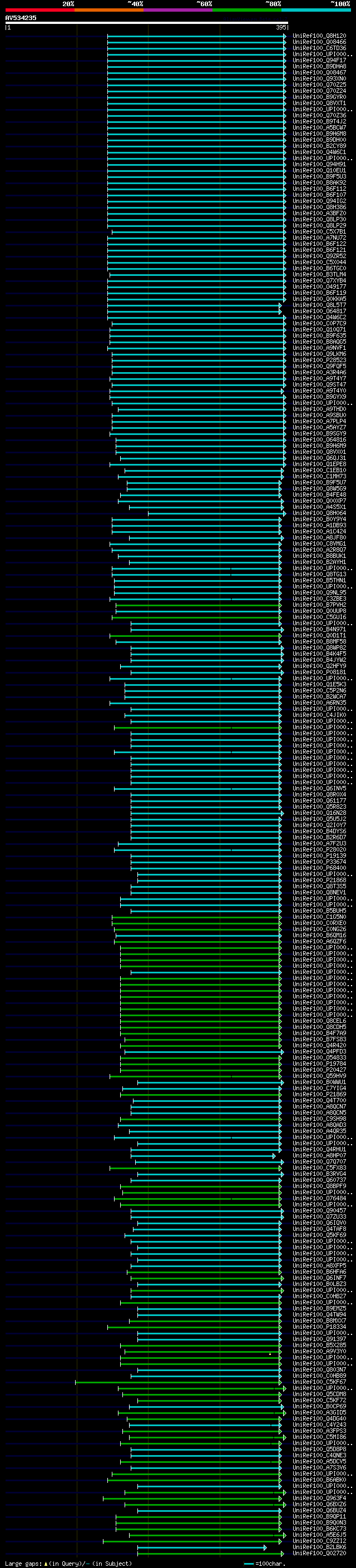Select hit label UniRef100_B6F122

pyautogui.click(x=319, y=244)
